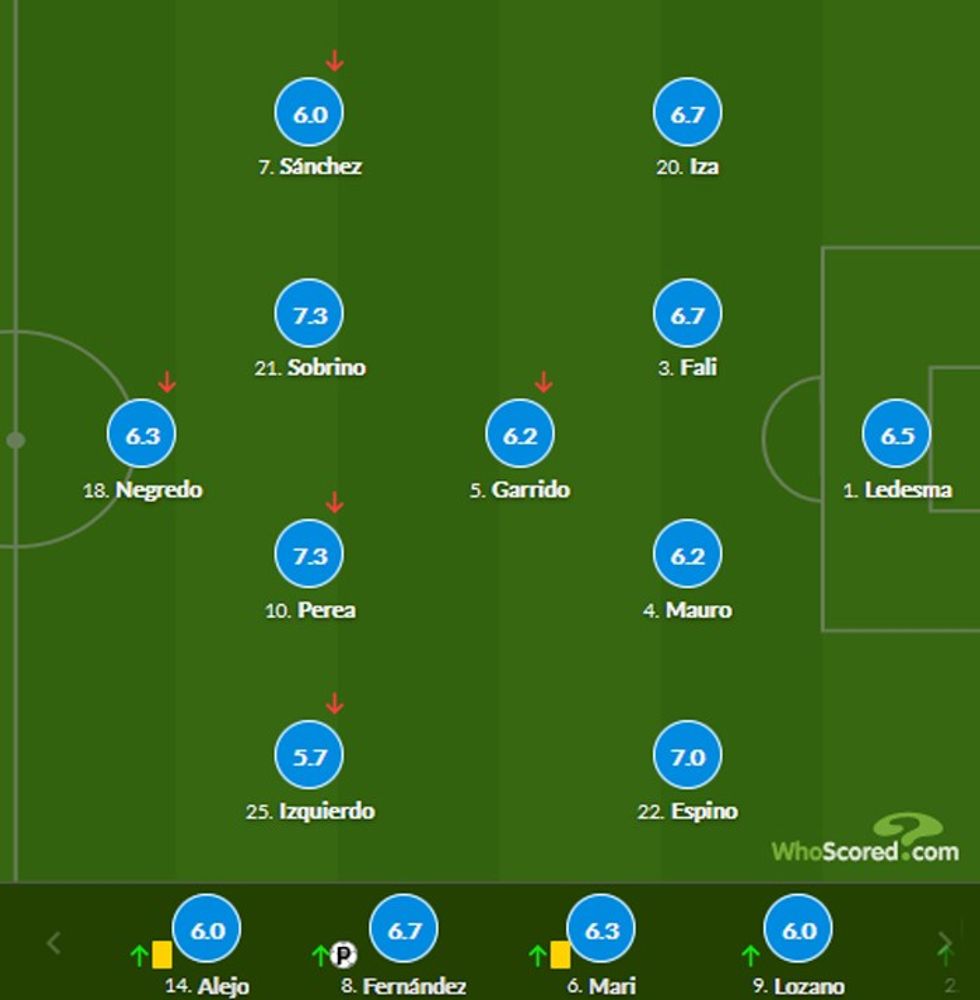Show more substitutes with right chevron
This screenshot has height=1000, width=980.
945,942
